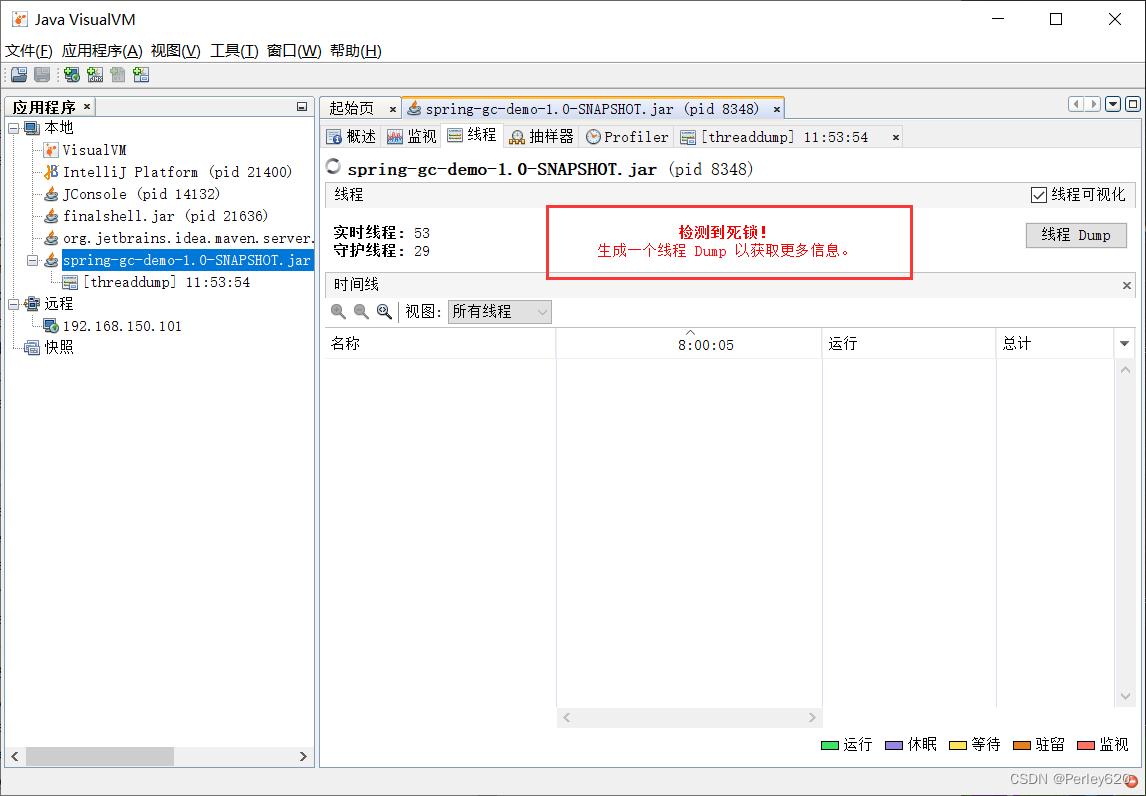Image resolution: width=1146 pixels, height=796 pixels.
Task: Open the document tab list dropdown
Action: (x=1113, y=104)
